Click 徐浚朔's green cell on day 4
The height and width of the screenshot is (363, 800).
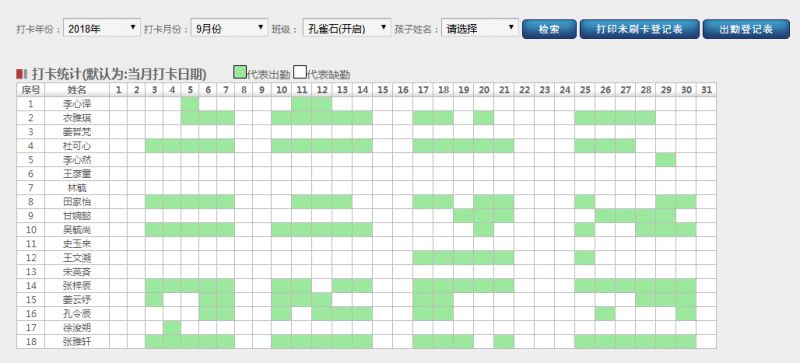pyautogui.click(x=172, y=327)
